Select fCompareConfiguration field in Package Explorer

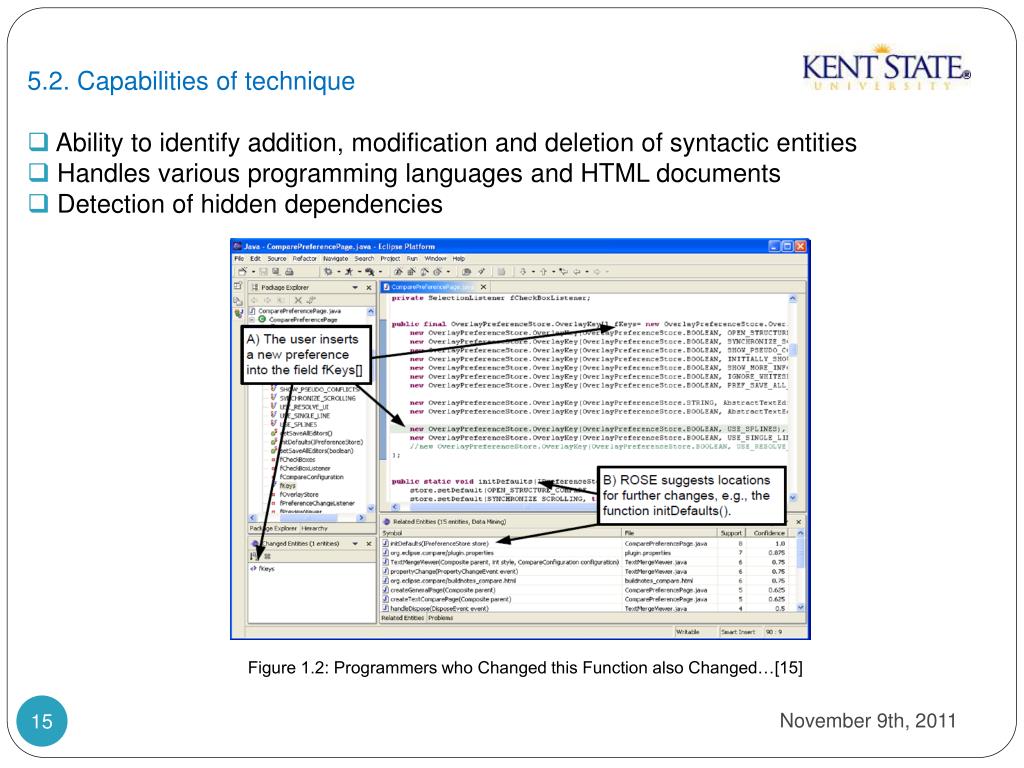pyautogui.click(x=312, y=477)
